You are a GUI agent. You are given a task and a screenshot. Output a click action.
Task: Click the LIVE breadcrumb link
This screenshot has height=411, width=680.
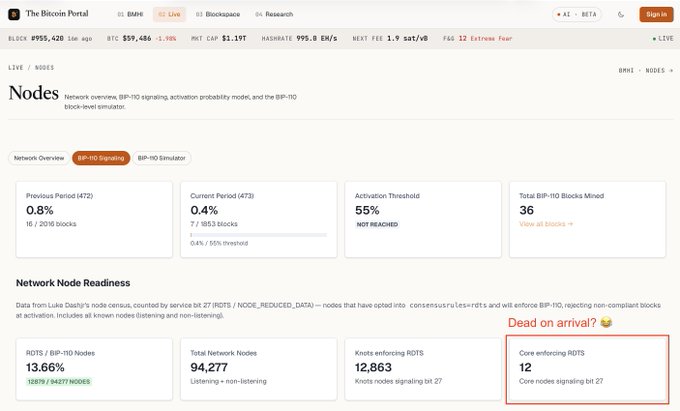click(16, 68)
